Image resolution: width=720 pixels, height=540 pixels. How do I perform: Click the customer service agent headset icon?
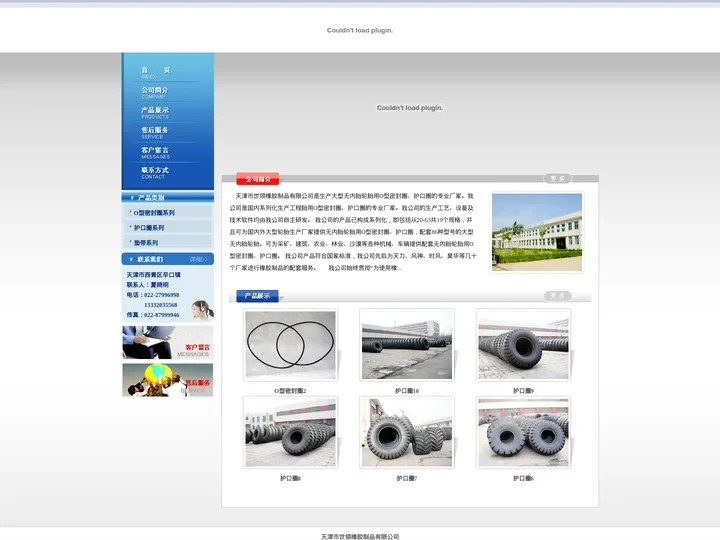pos(202,309)
